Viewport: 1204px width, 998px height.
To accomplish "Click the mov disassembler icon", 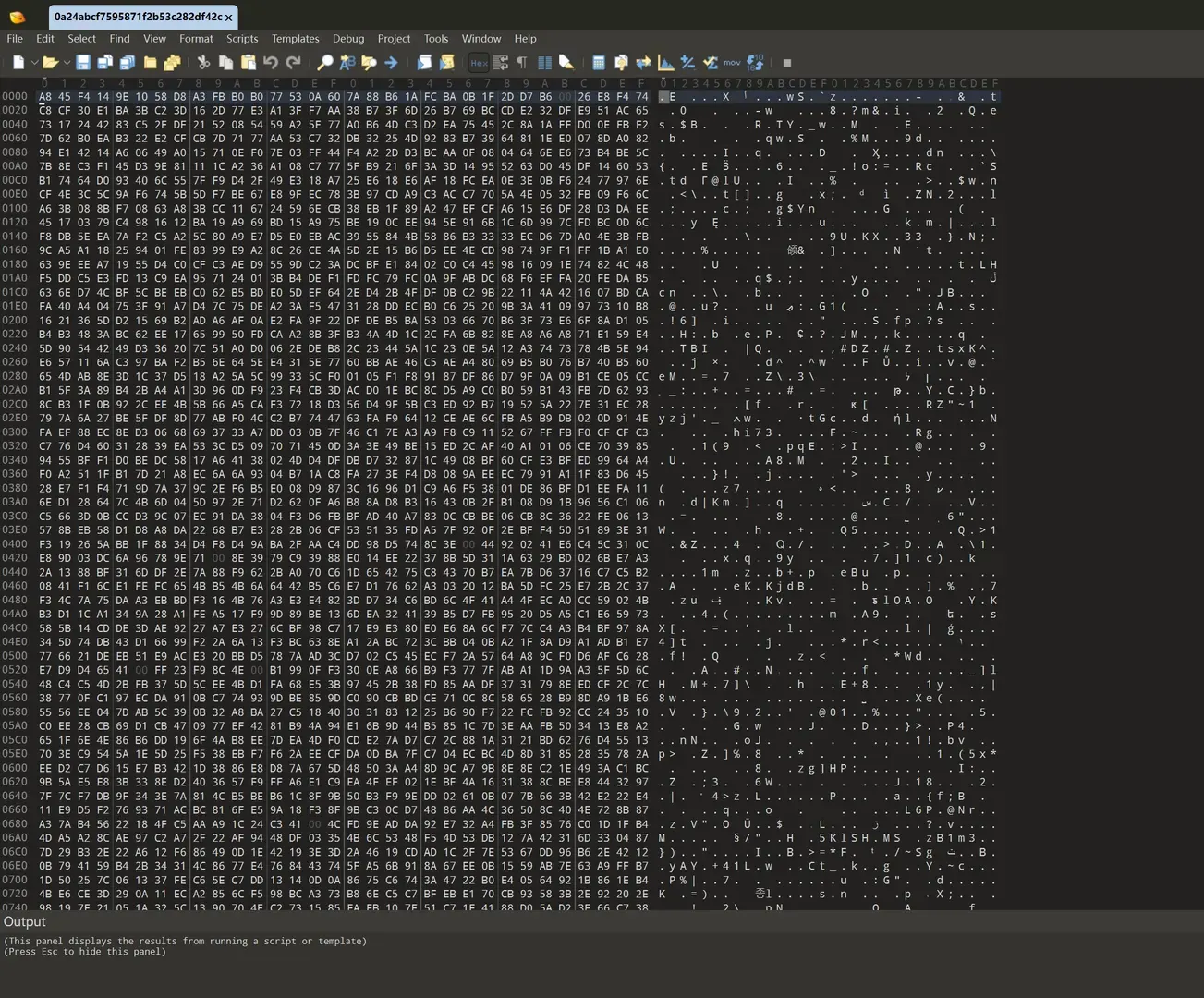I will [732, 63].
